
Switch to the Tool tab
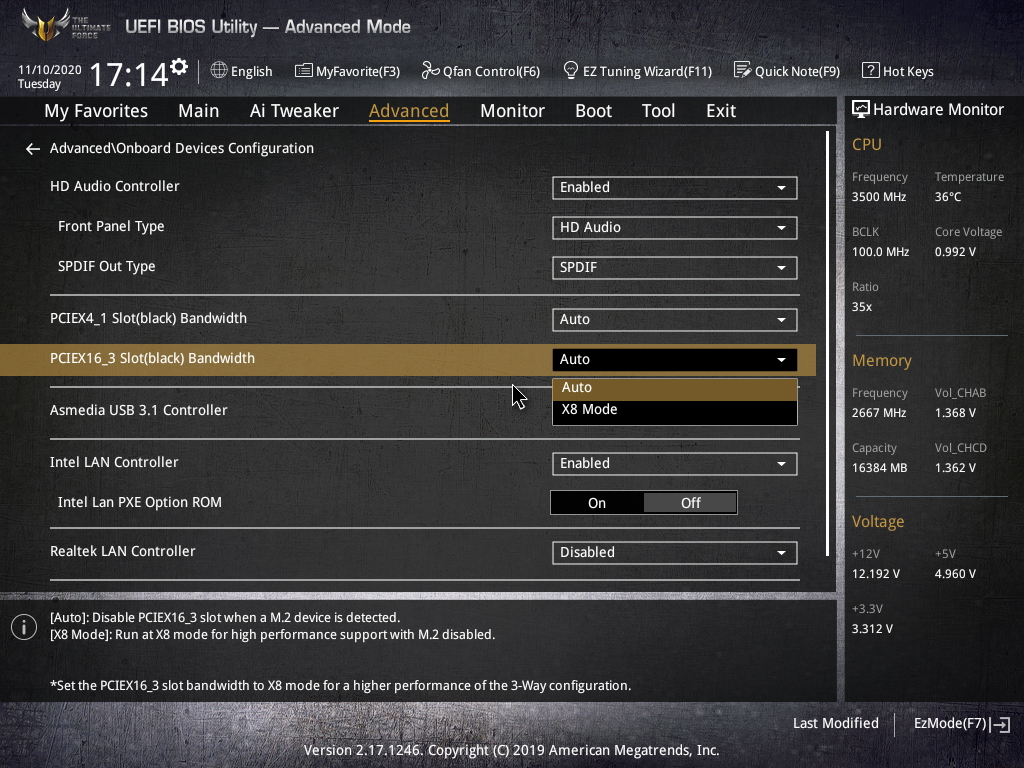click(x=658, y=111)
